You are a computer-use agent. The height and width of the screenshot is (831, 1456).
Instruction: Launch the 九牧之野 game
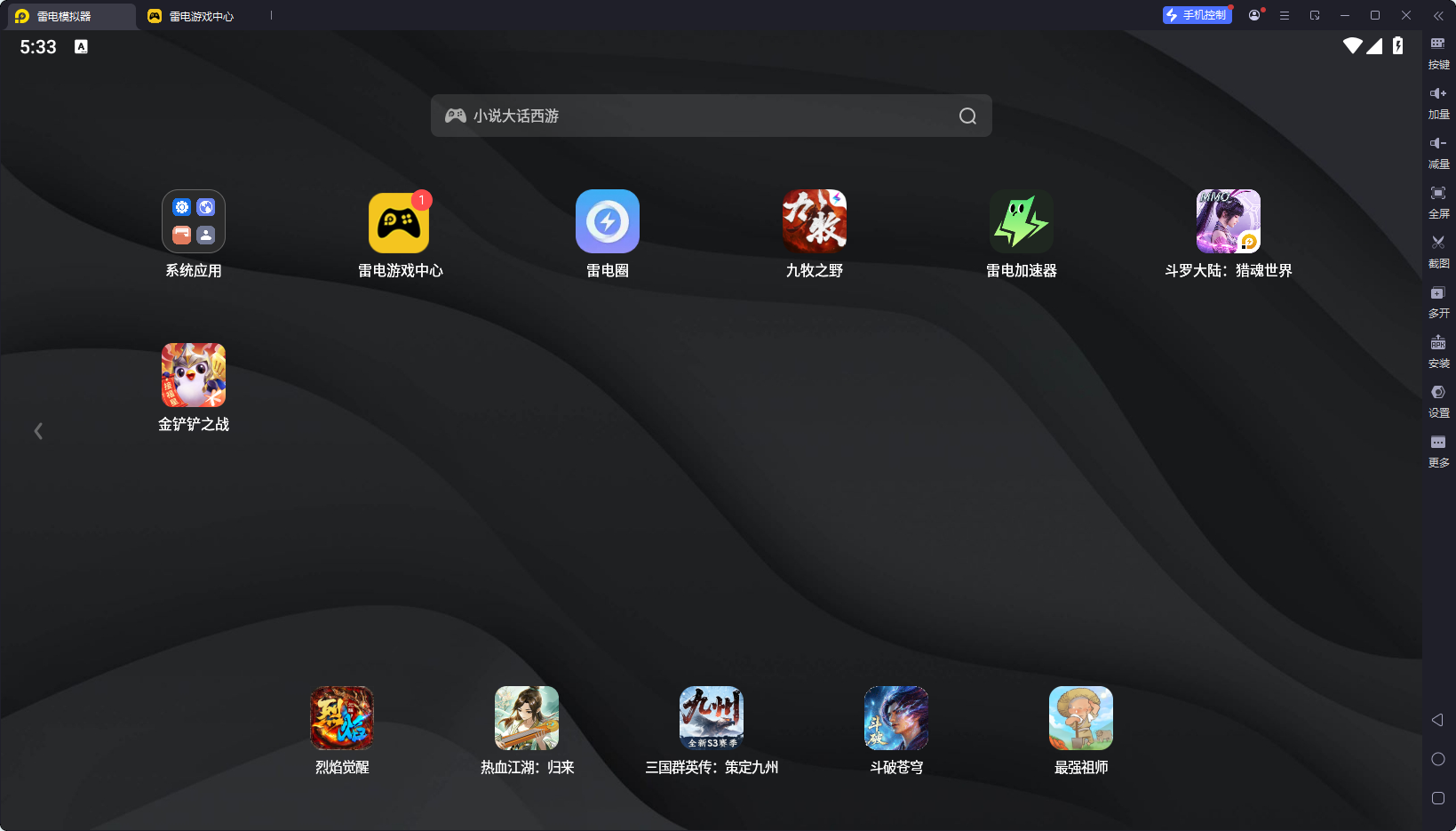815,221
